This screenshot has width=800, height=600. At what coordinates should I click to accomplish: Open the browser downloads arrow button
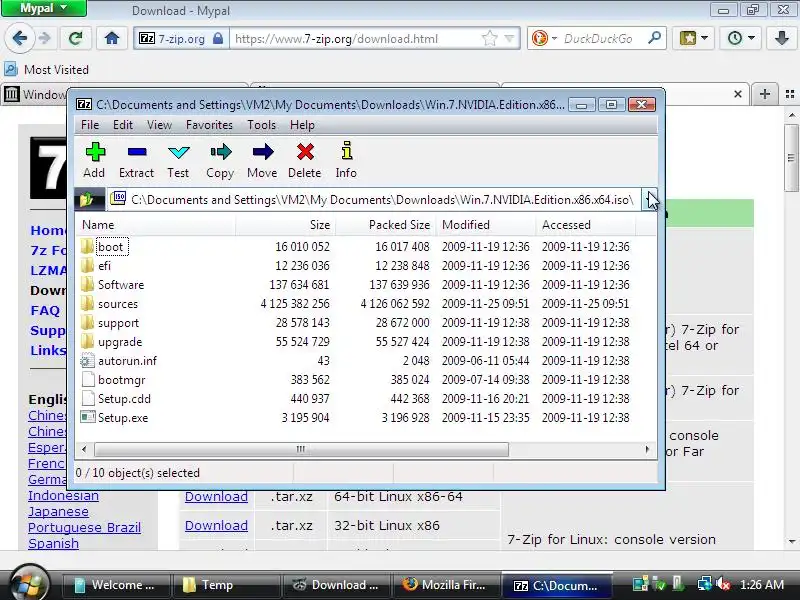click(781, 38)
